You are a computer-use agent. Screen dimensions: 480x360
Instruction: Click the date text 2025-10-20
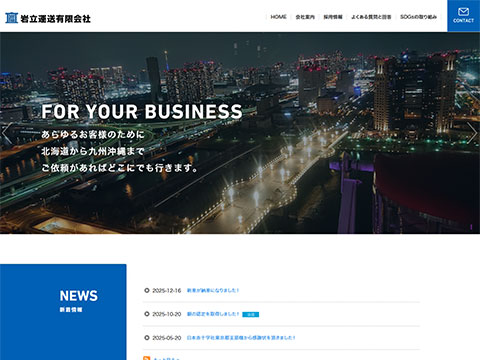(167, 314)
